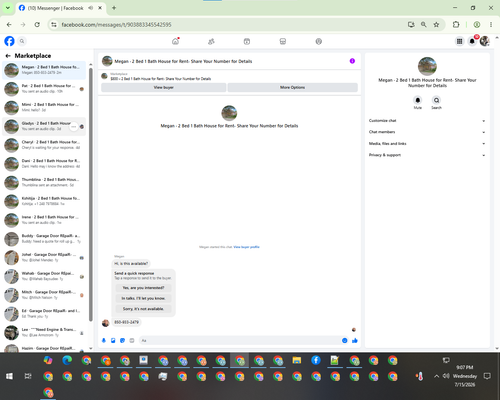
Task: Record a voice clip microphone icon
Action: [x=104, y=340]
